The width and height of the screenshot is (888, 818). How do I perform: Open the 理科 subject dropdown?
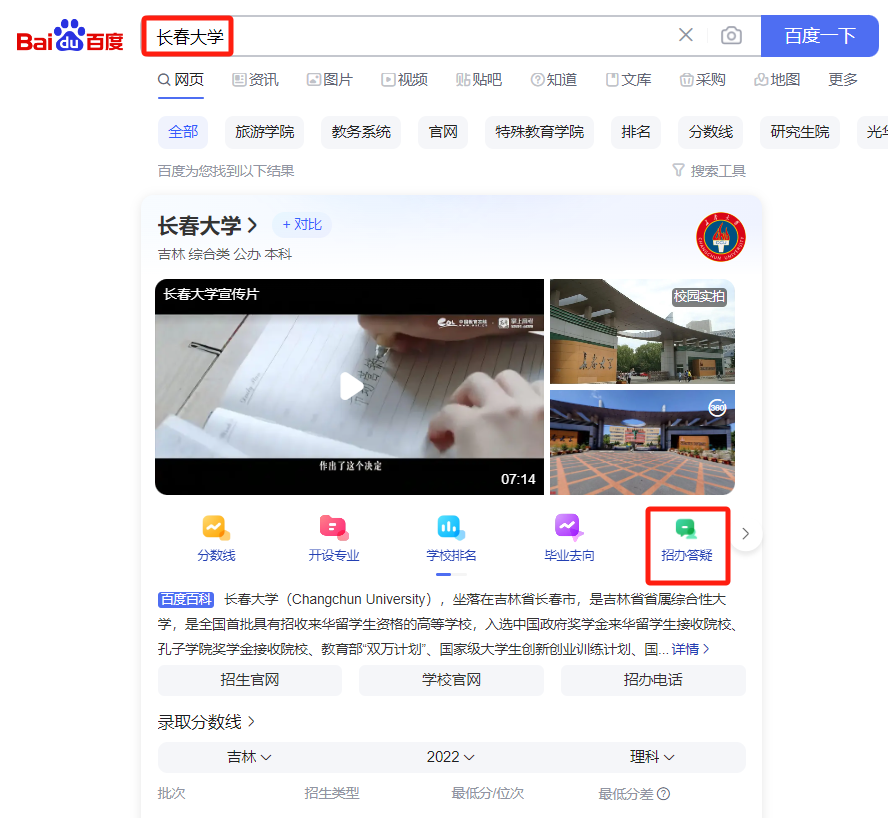point(652,757)
